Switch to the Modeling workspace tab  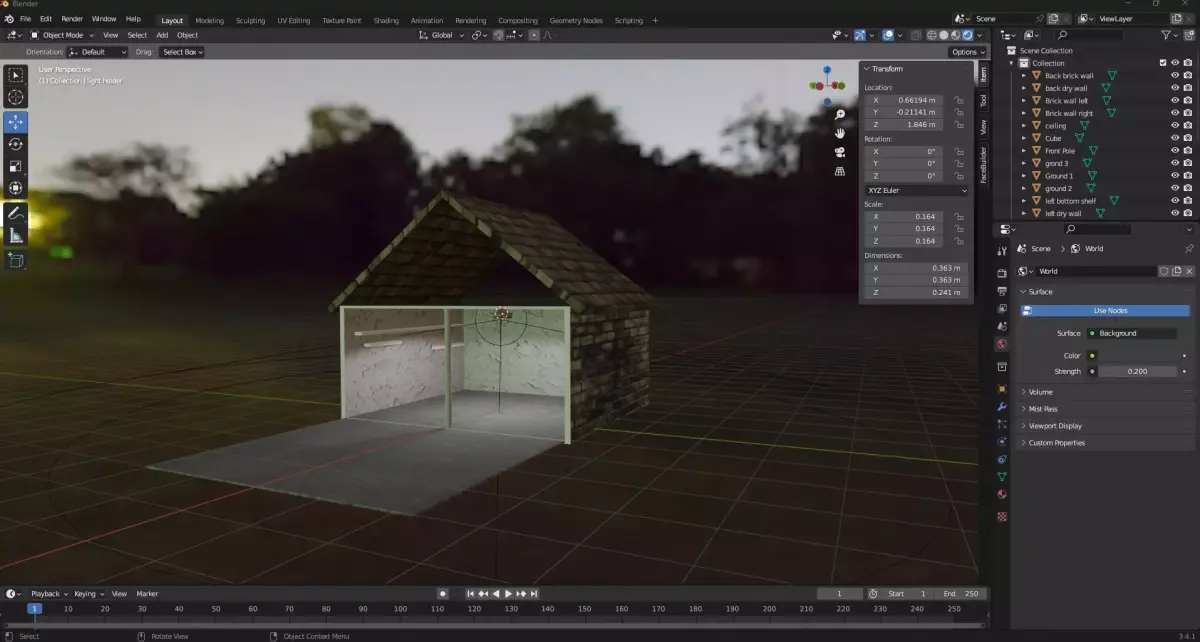click(x=210, y=20)
